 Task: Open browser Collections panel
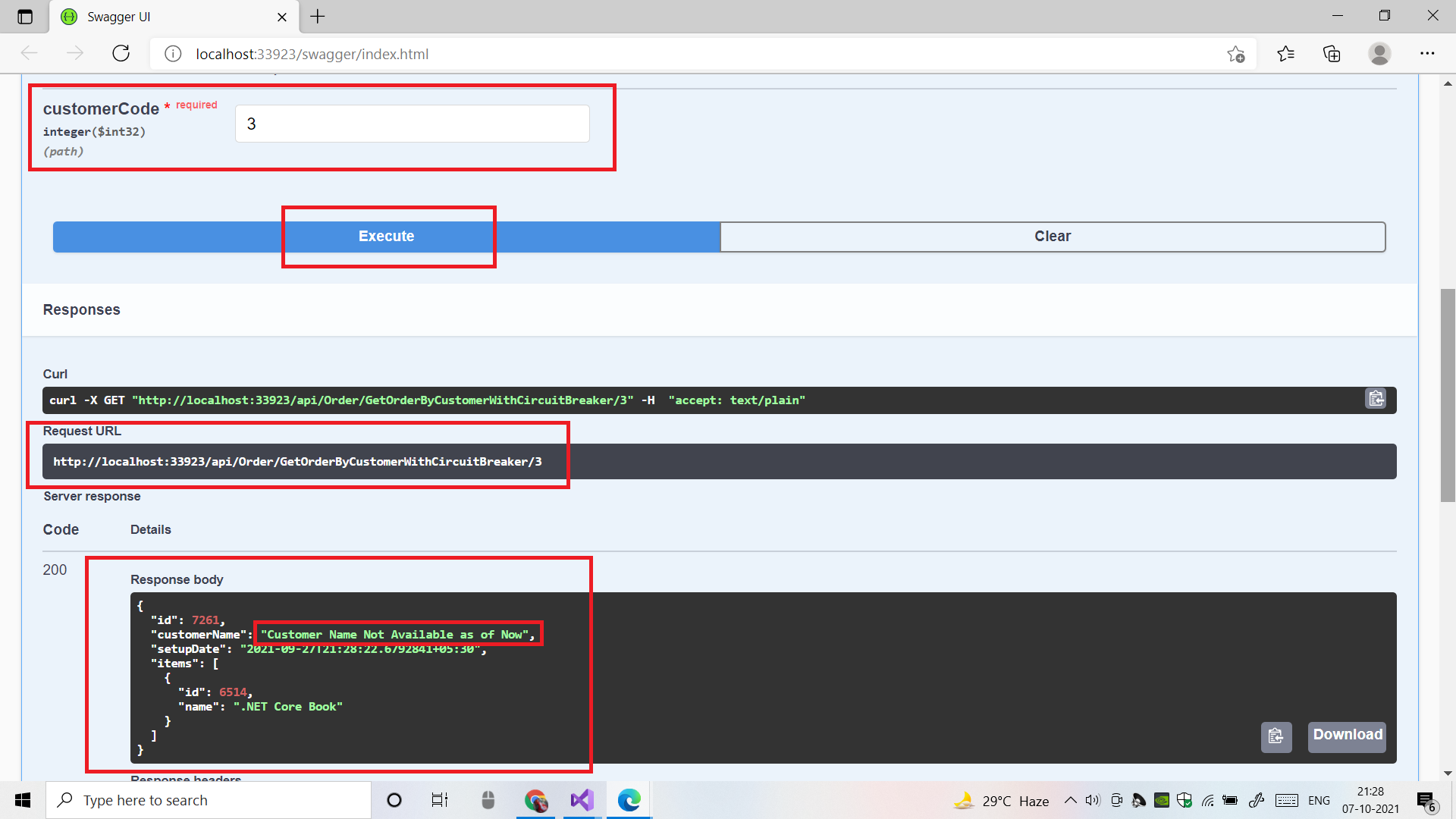point(1332,53)
